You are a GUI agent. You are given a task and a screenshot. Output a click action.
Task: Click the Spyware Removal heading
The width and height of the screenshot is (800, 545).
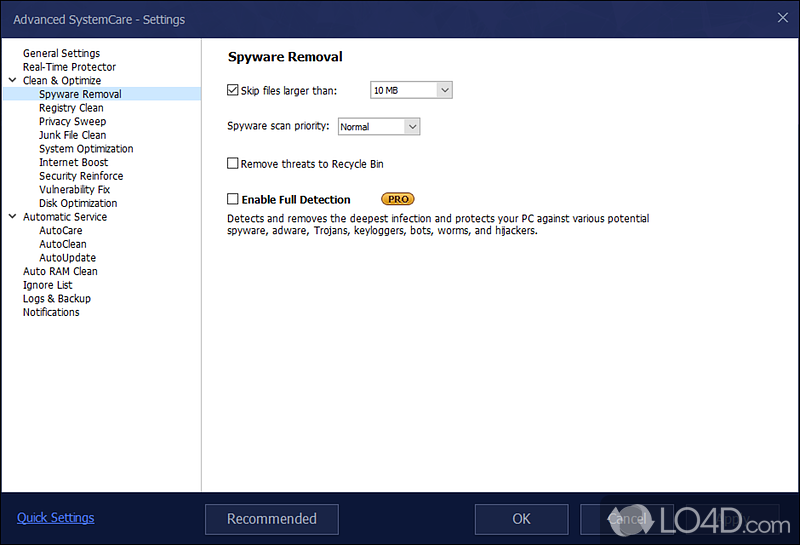[x=285, y=57]
